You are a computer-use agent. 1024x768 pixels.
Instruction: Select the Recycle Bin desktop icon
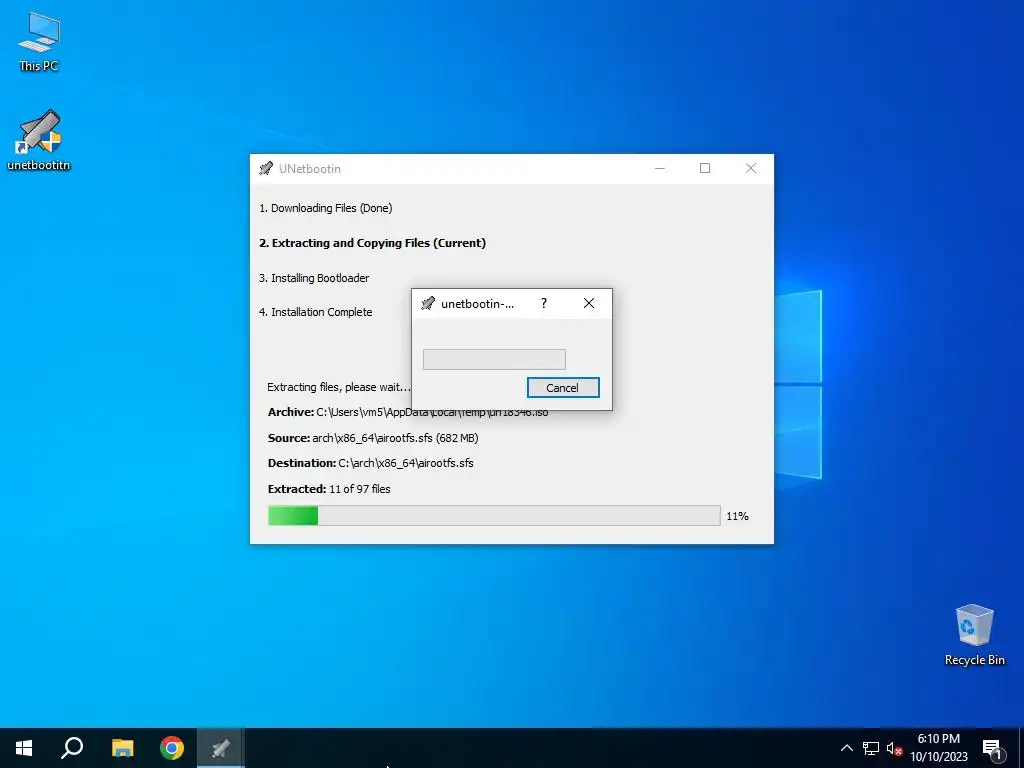coord(974,635)
